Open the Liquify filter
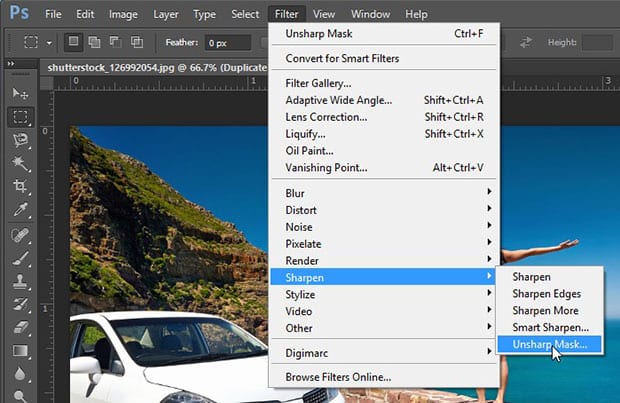620x403 pixels. 384,134
